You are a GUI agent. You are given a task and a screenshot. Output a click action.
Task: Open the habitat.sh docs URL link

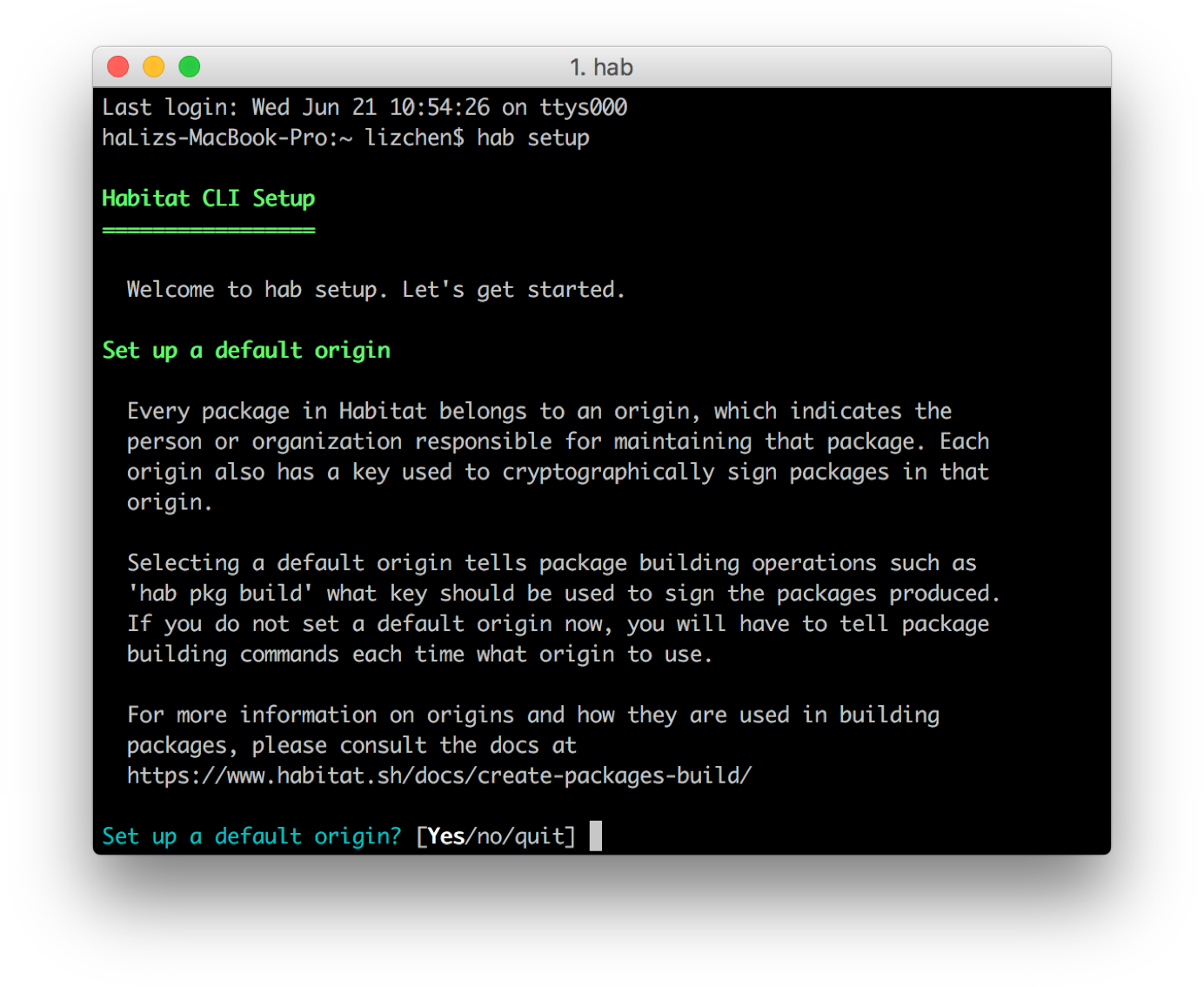[x=438, y=775]
